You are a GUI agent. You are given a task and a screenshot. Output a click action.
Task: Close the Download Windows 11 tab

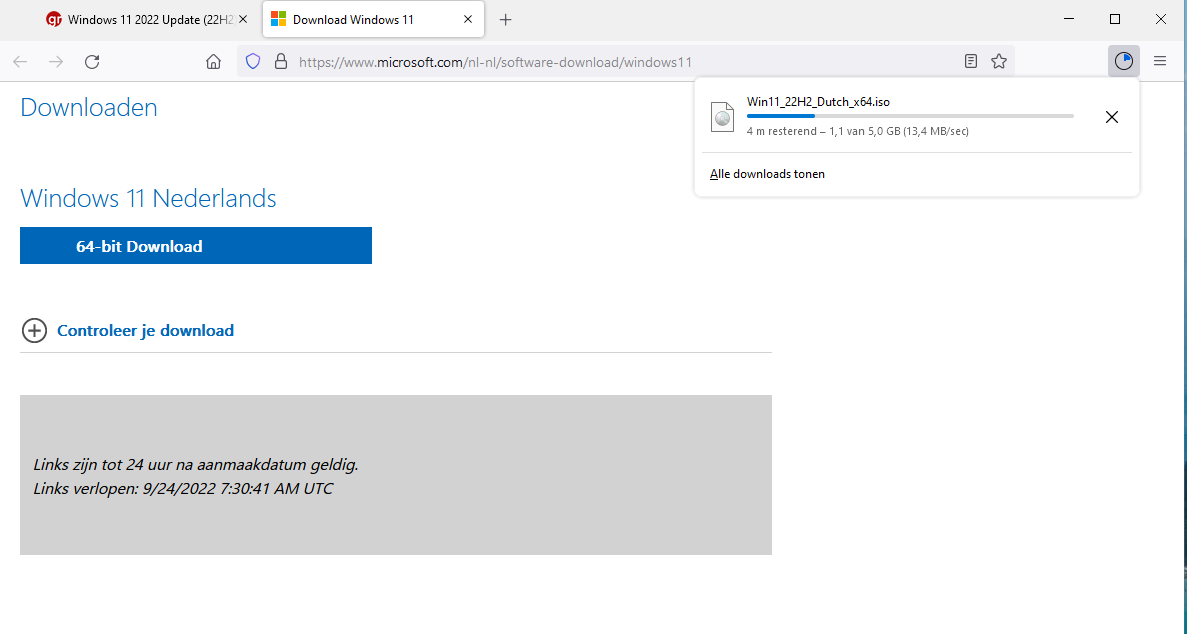(467, 20)
